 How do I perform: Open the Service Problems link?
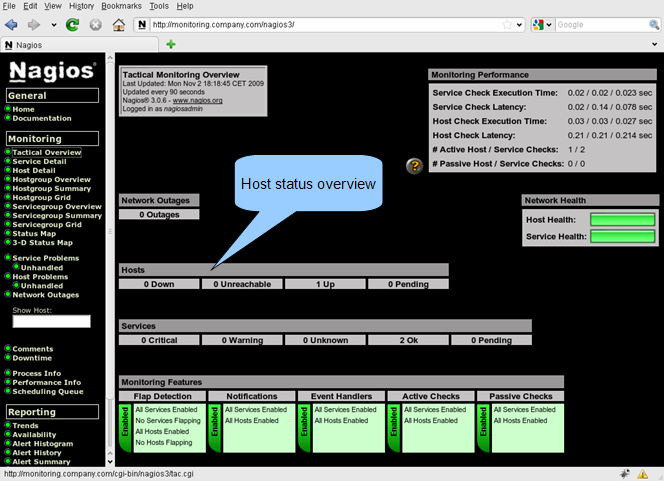tap(46, 258)
